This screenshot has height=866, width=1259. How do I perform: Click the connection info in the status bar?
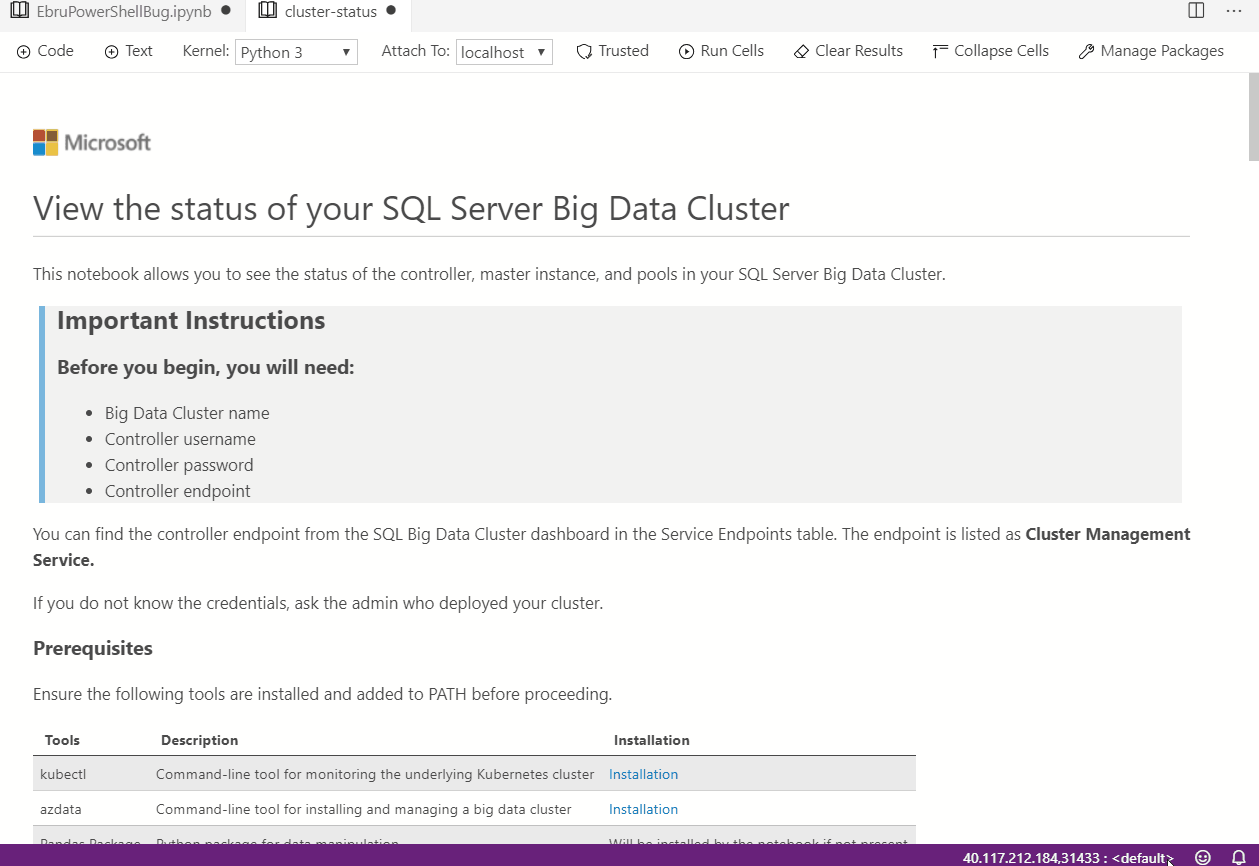coord(1065,857)
